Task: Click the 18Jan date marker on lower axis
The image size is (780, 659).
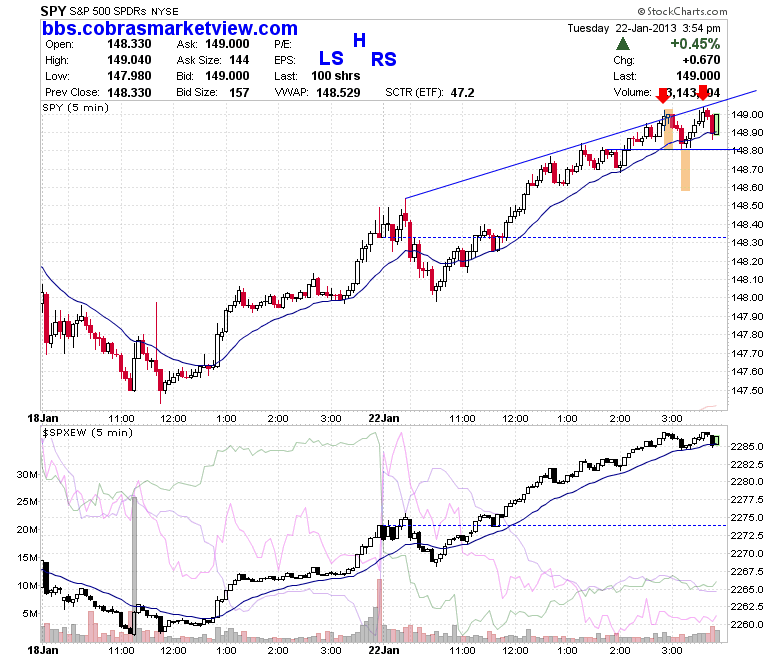Action: [43, 650]
